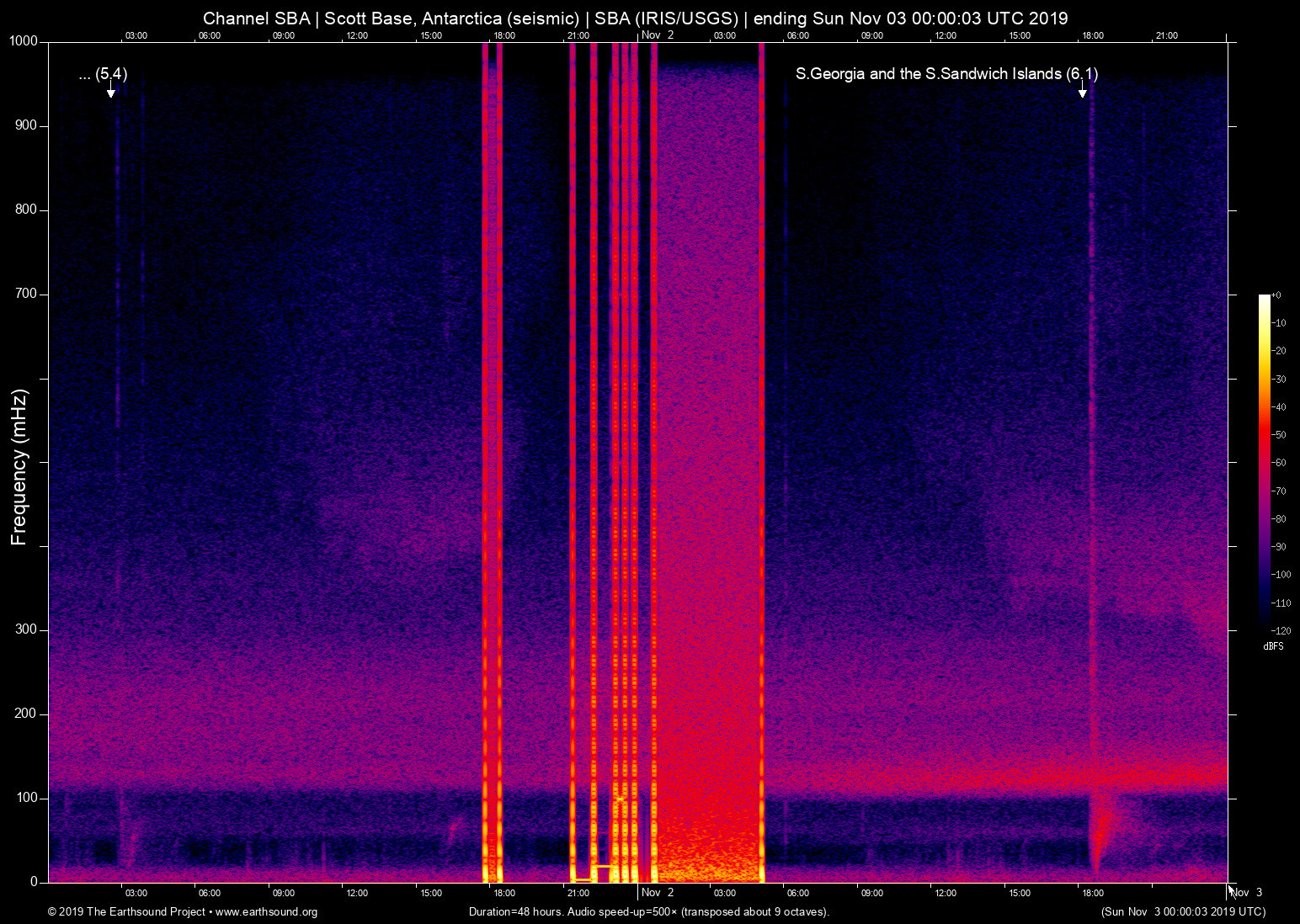The height and width of the screenshot is (924, 1300).
Task: Click the dBFS label under the color scale
Action: pos(1273,646)
